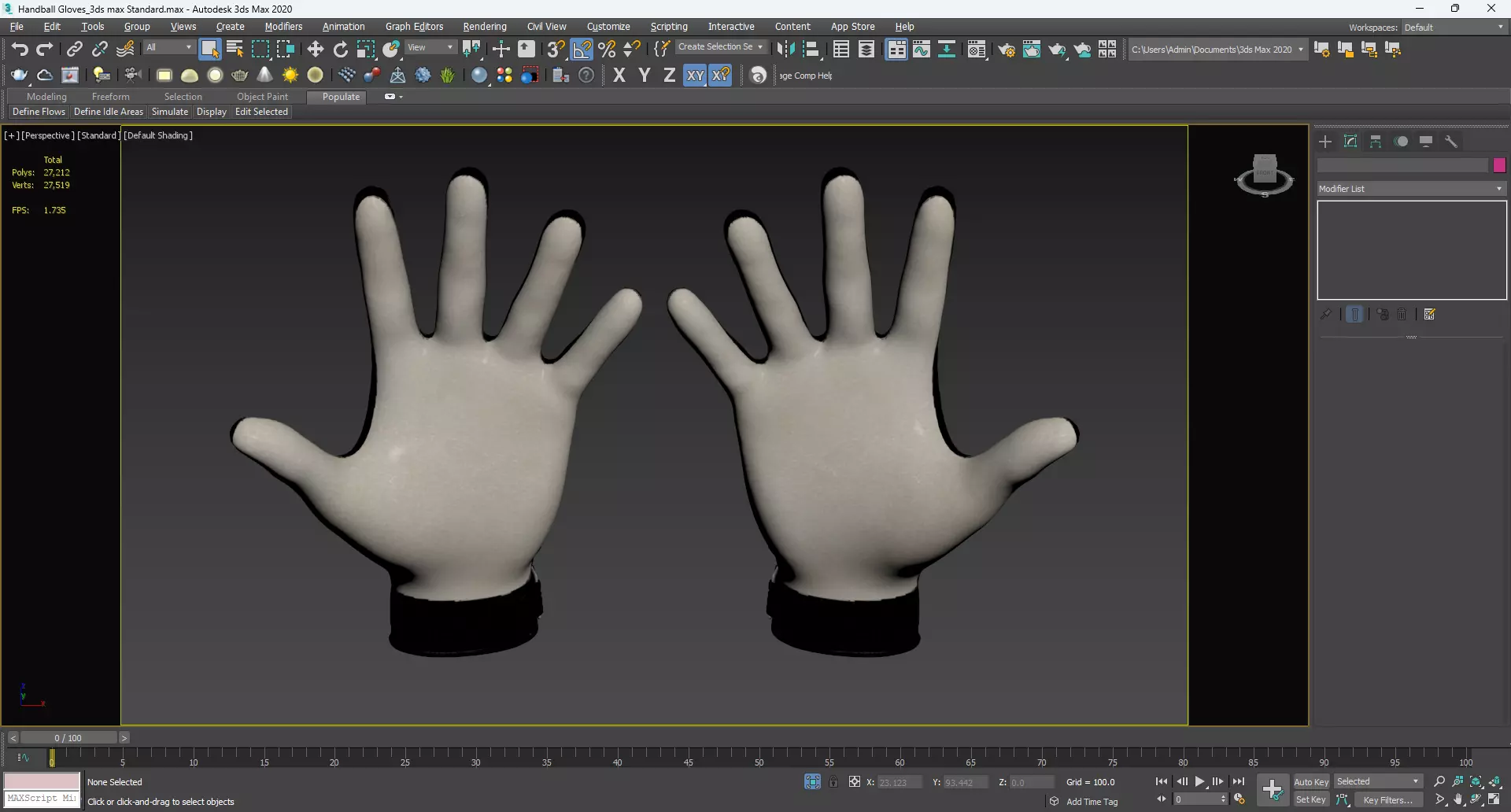Open the project folder path dropdown
The image size is (1511, 812).
[x=1217, y=49]
